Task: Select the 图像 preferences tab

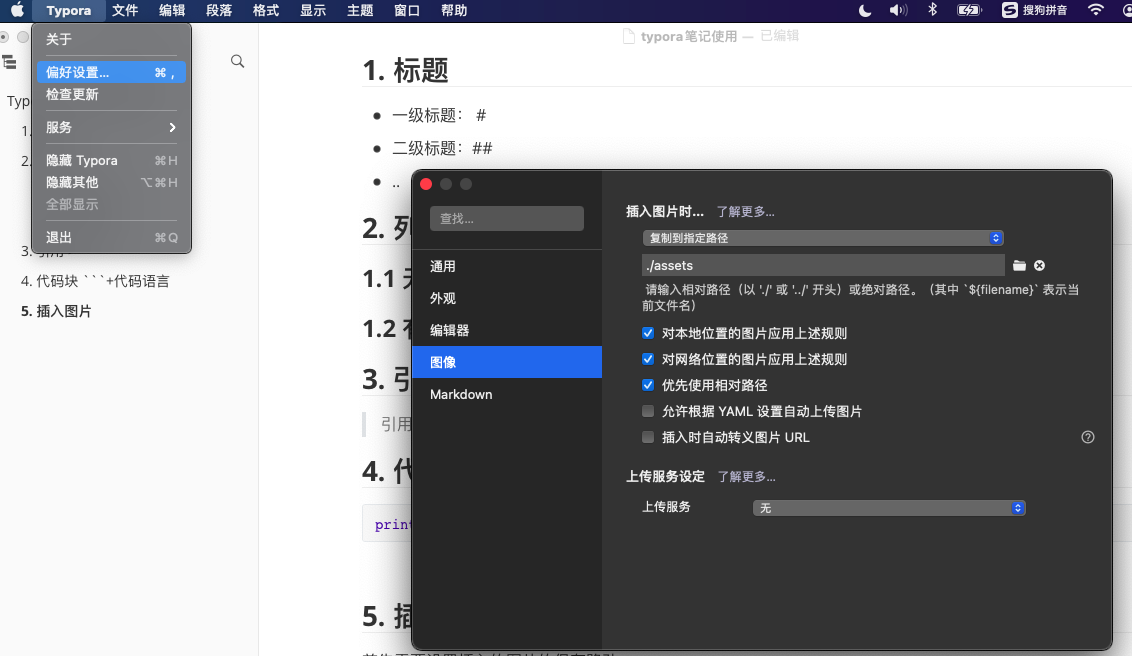Action: click(x=507, y=362)
